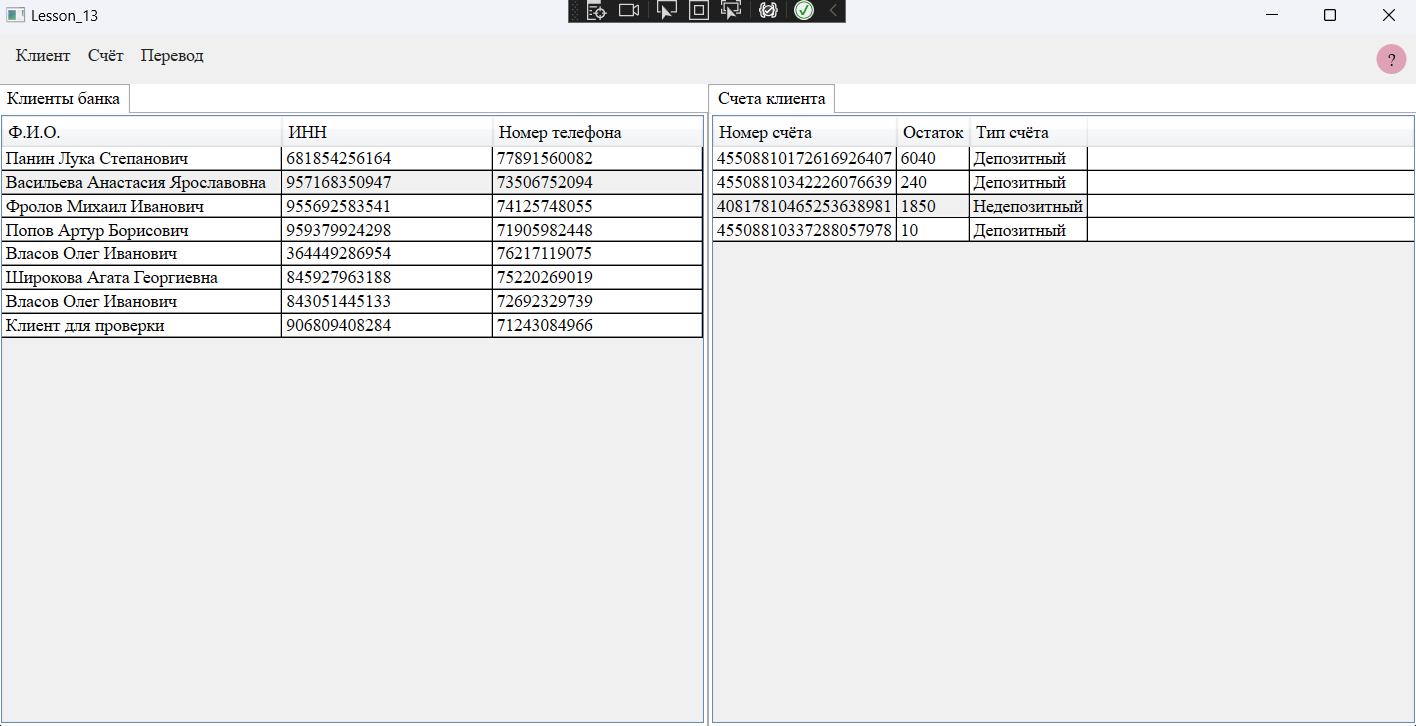This screenshot has width=1416, height=726.
Task: Click the curly braces checkmark icon
Action: pyautogui.click(x=768, y=11)
